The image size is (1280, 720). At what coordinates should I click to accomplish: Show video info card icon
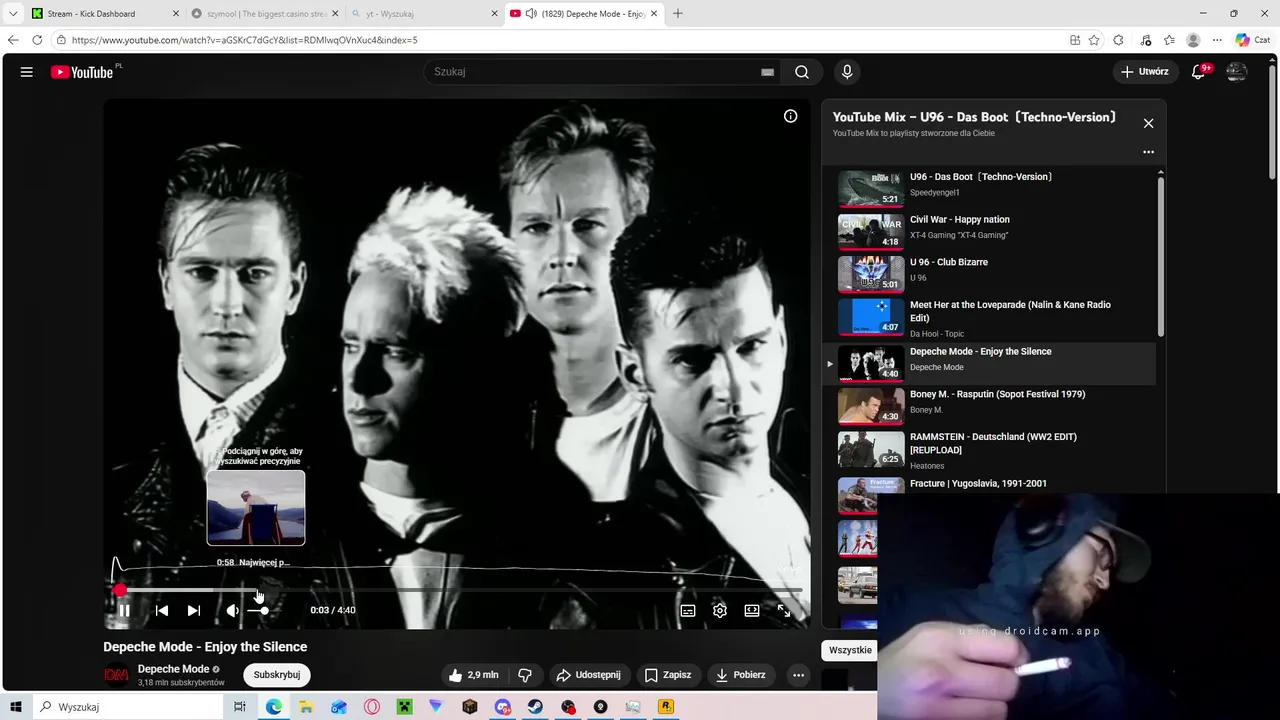coord(790,116)
